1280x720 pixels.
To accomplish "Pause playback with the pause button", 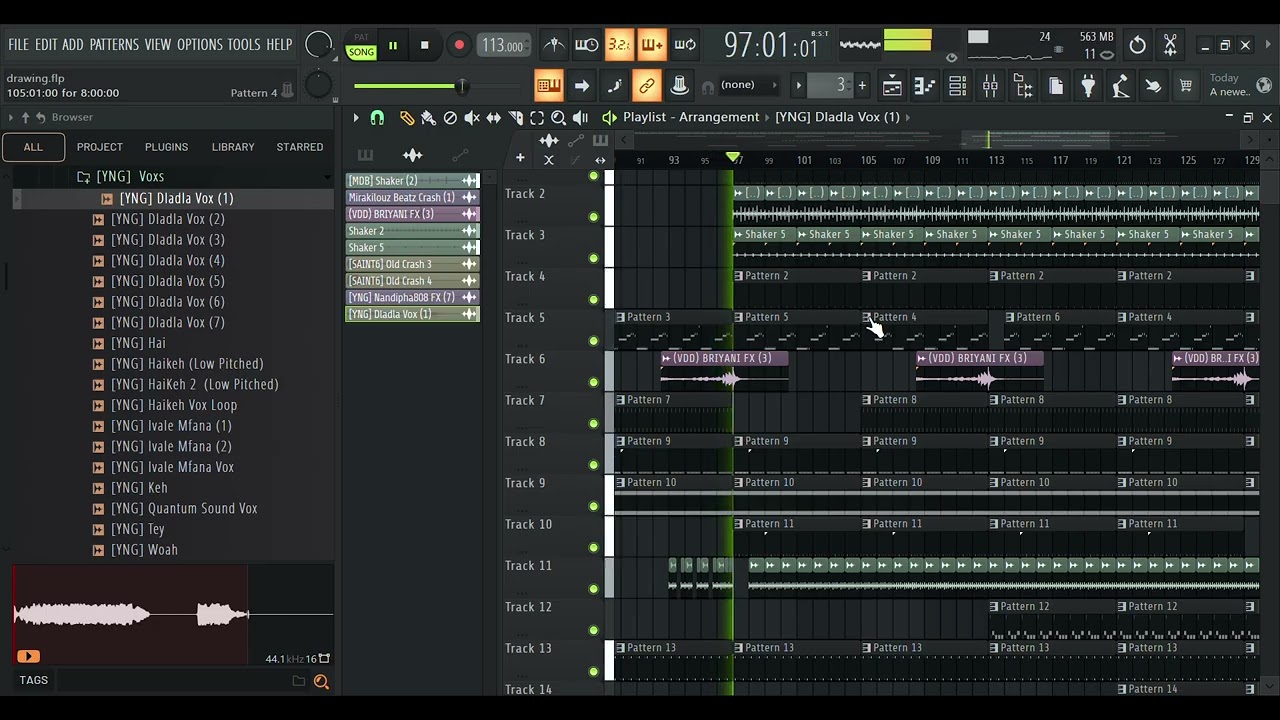I will 393,45.
